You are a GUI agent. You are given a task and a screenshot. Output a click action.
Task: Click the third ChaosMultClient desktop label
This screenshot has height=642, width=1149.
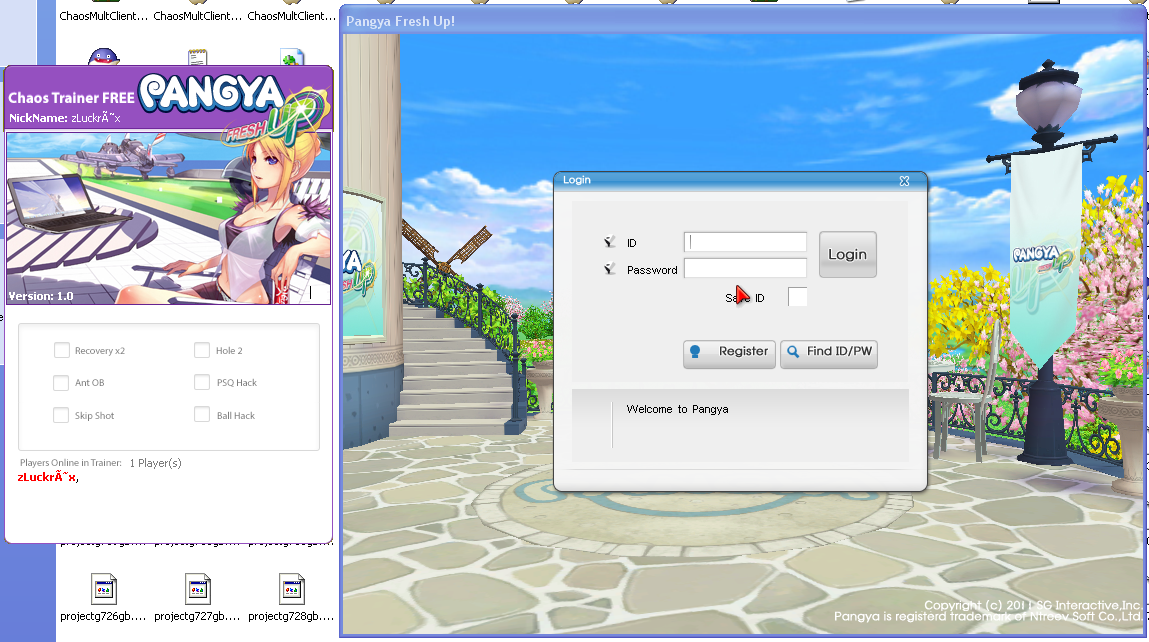(x=292, y=16)
